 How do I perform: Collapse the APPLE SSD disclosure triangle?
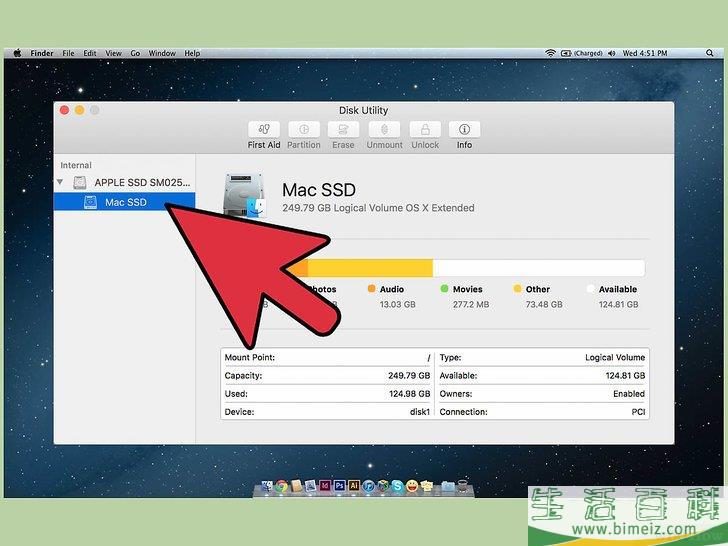coord(60,182)
